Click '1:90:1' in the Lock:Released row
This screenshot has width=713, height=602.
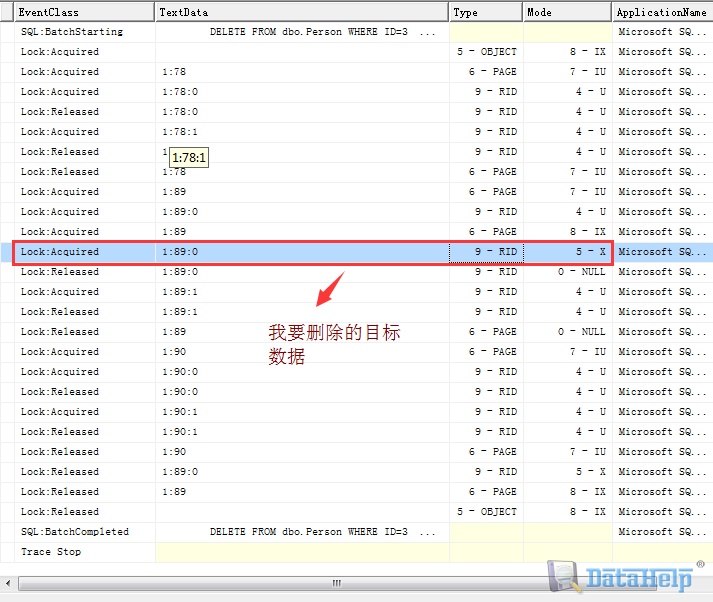(x=180, y=432)
